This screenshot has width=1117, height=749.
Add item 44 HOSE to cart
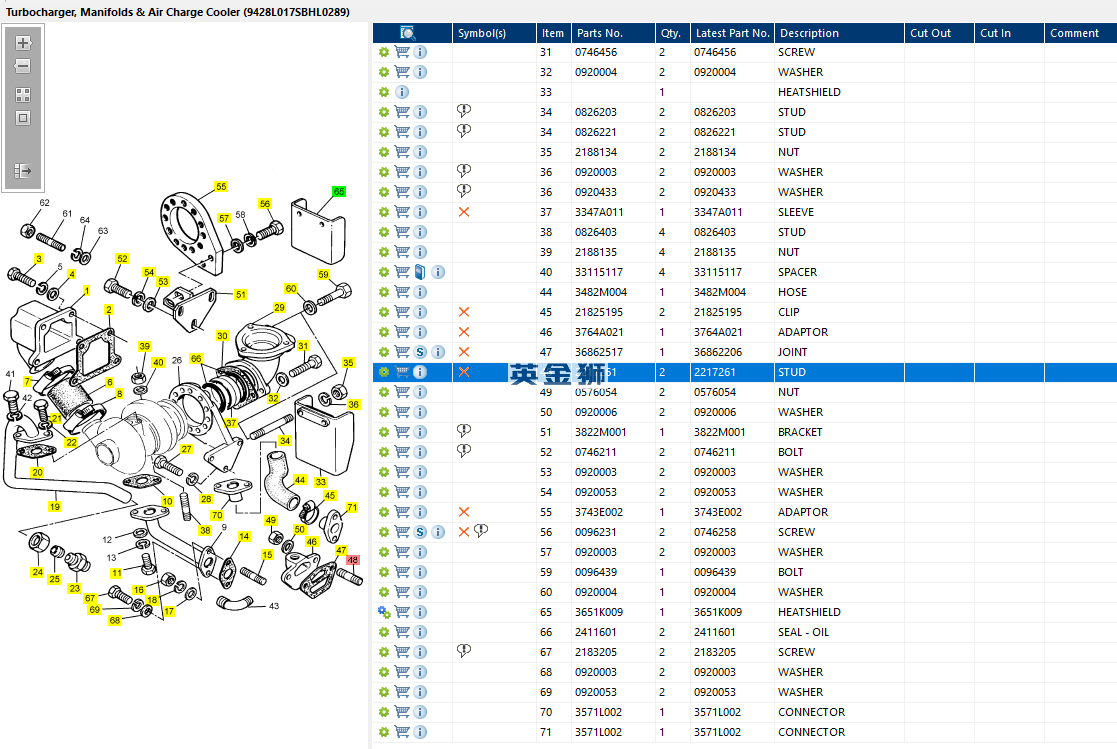point(402,292)
